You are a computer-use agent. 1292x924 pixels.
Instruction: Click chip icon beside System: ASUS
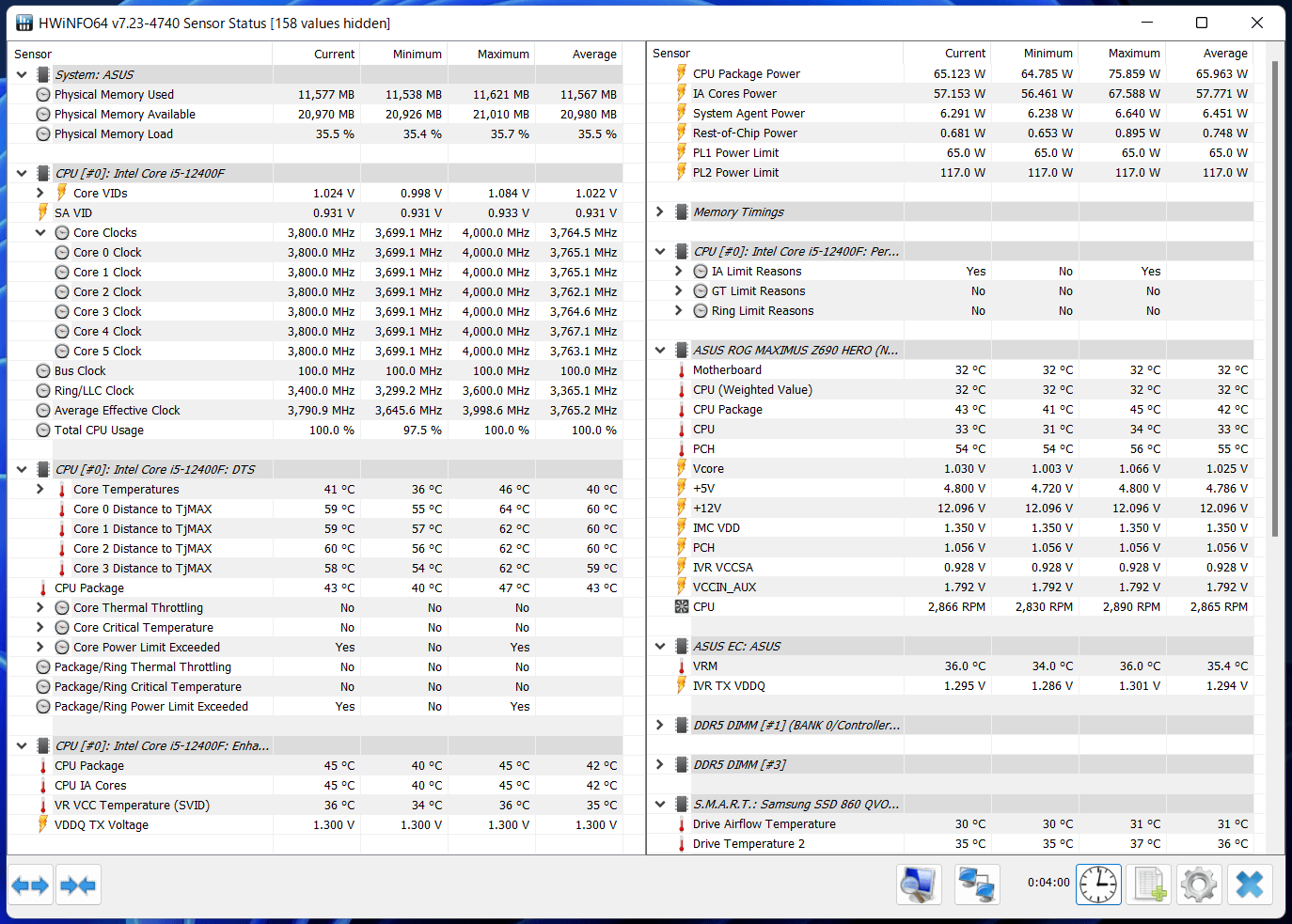[x=43, y=74]
